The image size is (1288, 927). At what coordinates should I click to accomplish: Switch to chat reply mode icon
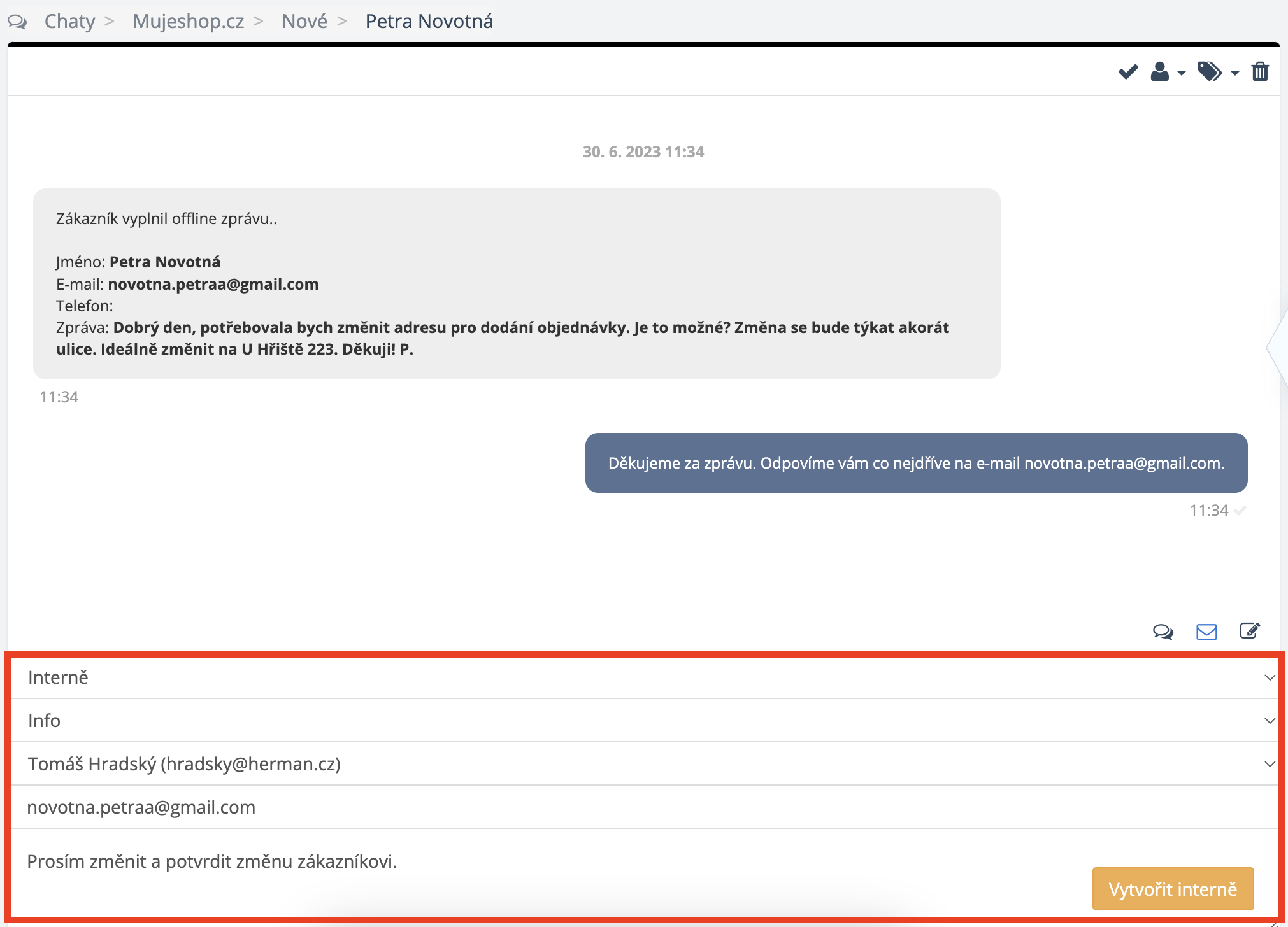pos(1163,632)
